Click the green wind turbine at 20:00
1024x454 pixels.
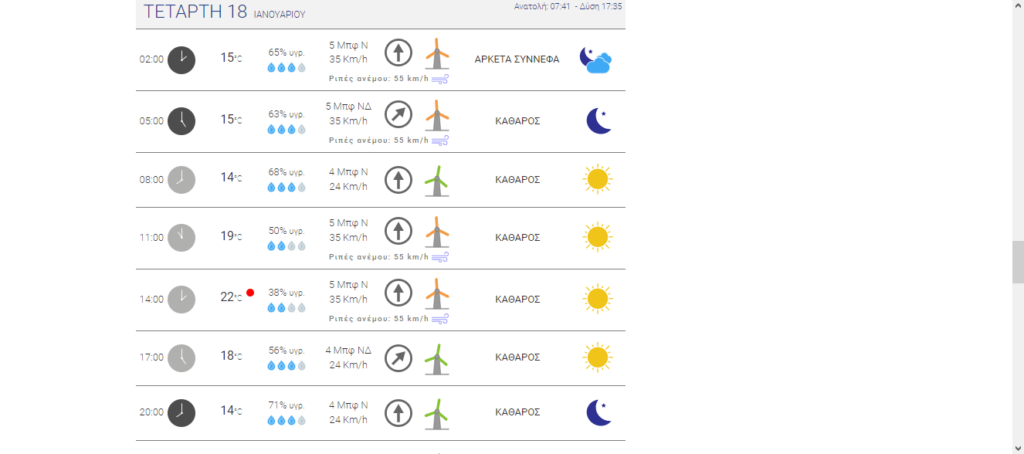435,412
